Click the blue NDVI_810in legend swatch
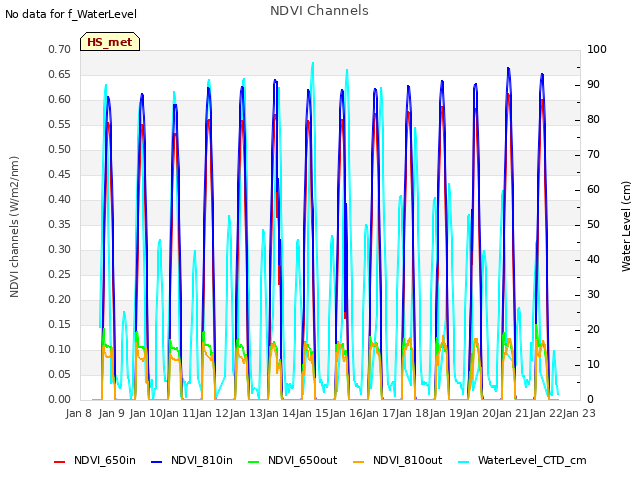This screenshot has height=480, width=640. coord(156,462)
